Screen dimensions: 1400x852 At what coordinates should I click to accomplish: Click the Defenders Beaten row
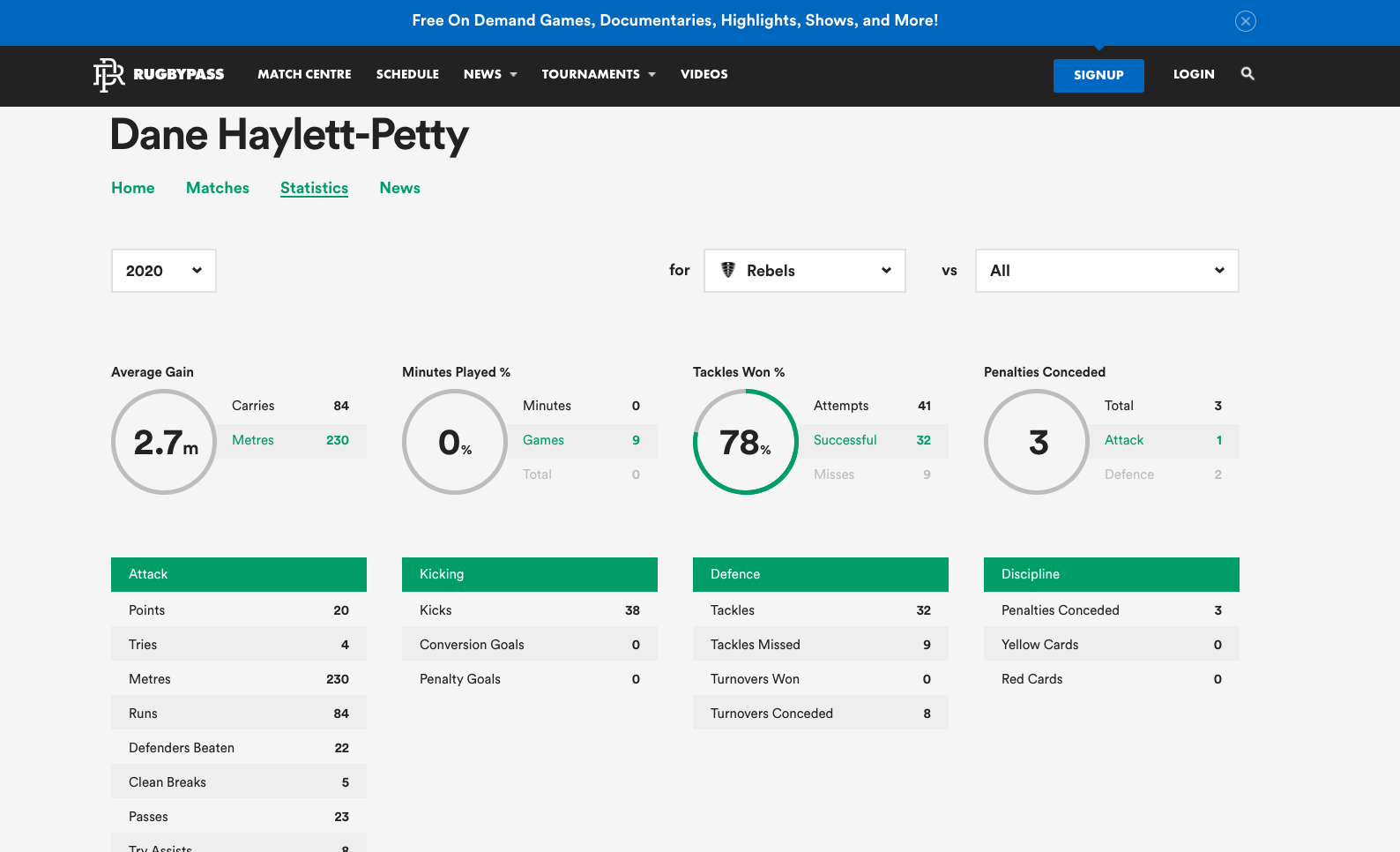239,748
